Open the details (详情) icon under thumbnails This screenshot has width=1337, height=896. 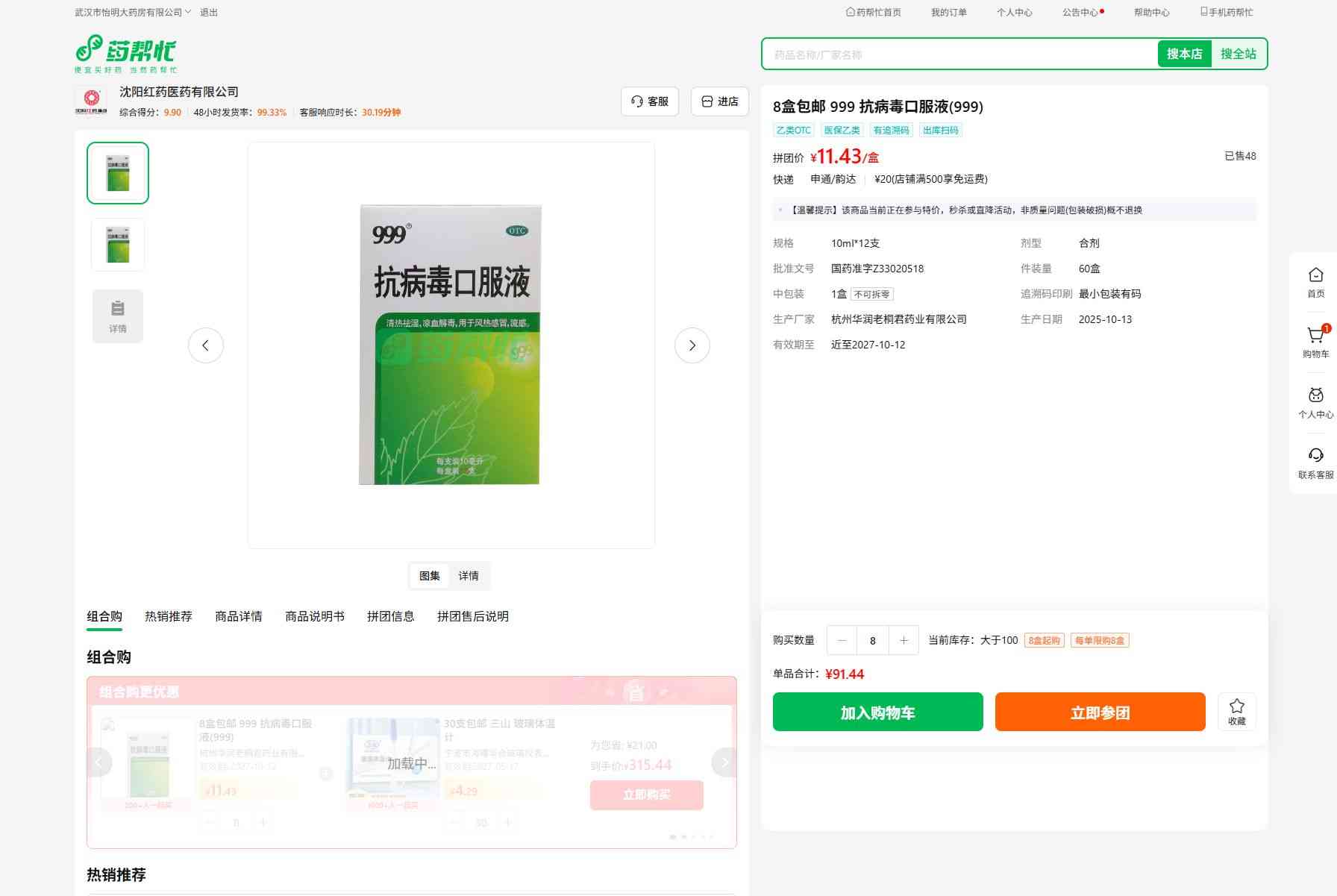[118, 316]
